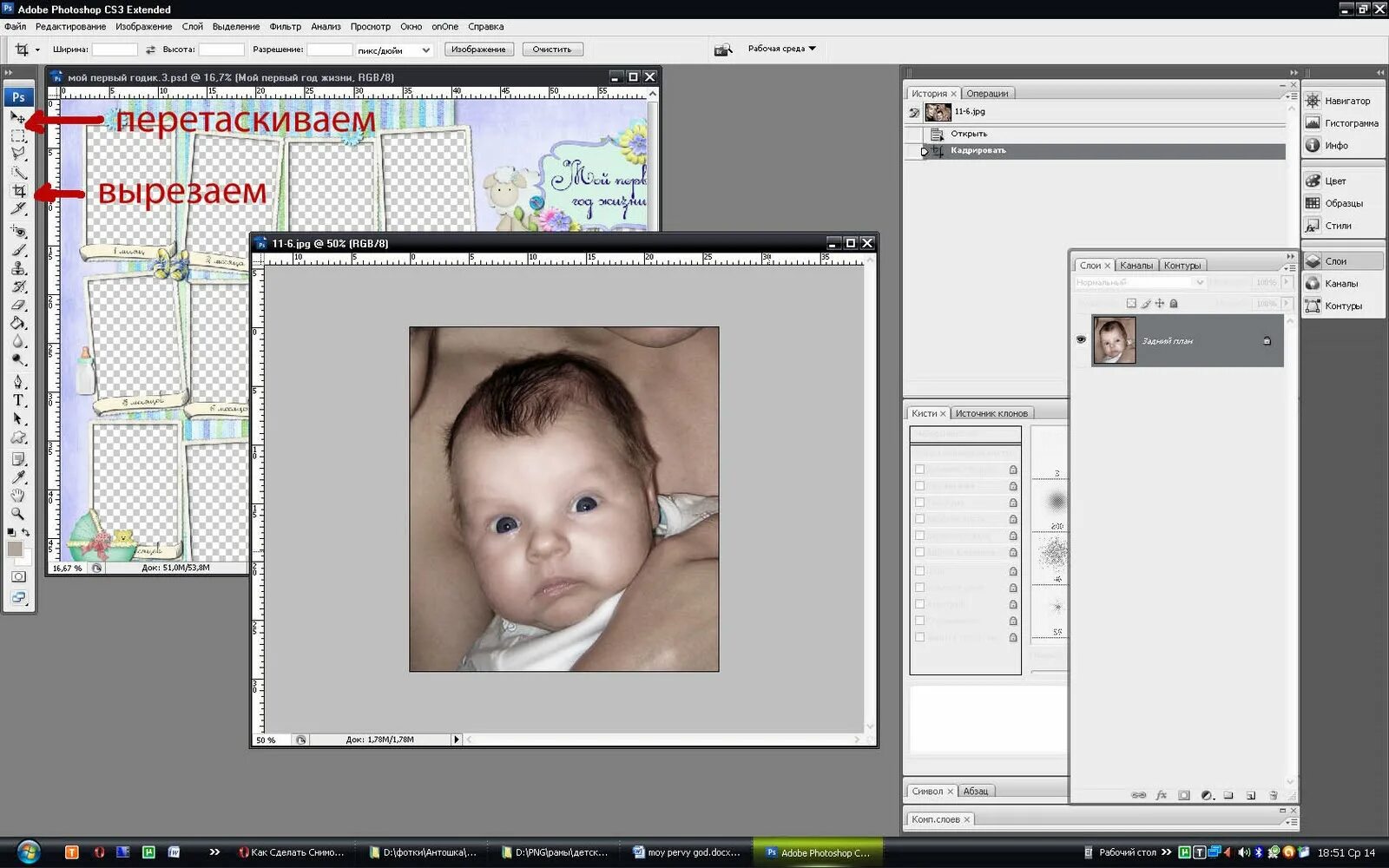Open the Стили panel button

[1342, 226]
